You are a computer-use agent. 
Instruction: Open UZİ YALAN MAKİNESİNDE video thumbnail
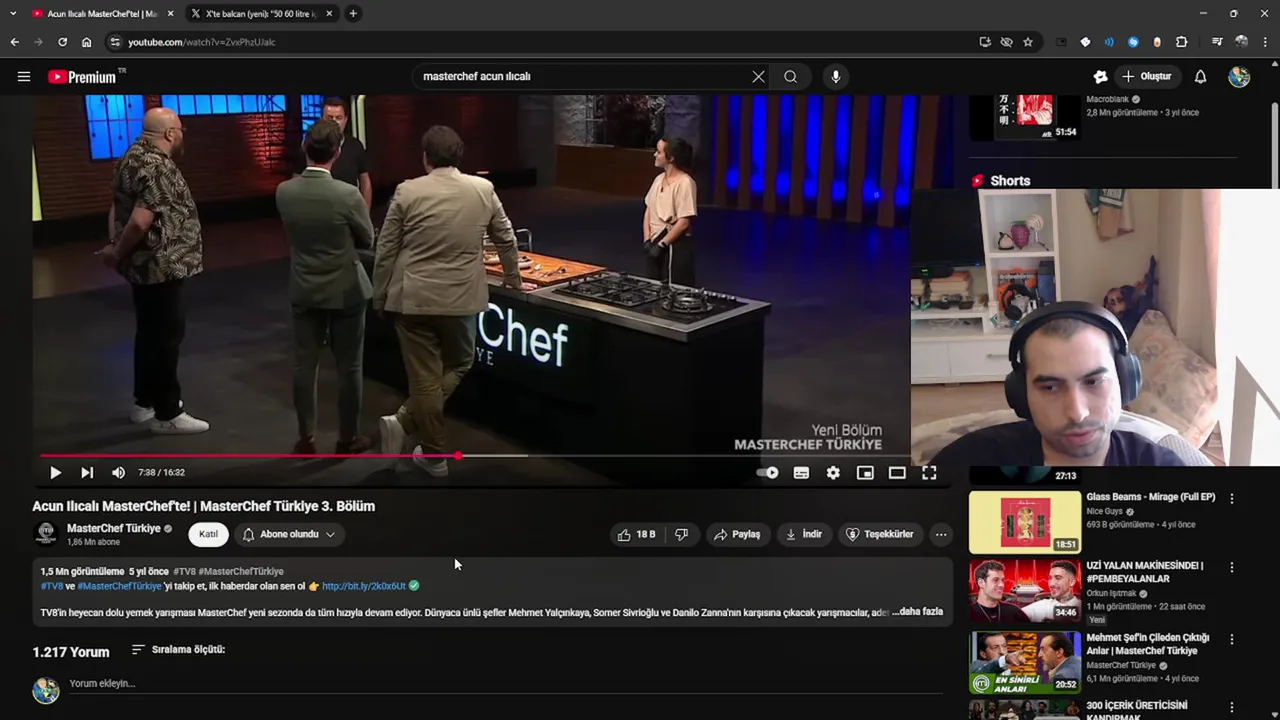point(1025,590)
